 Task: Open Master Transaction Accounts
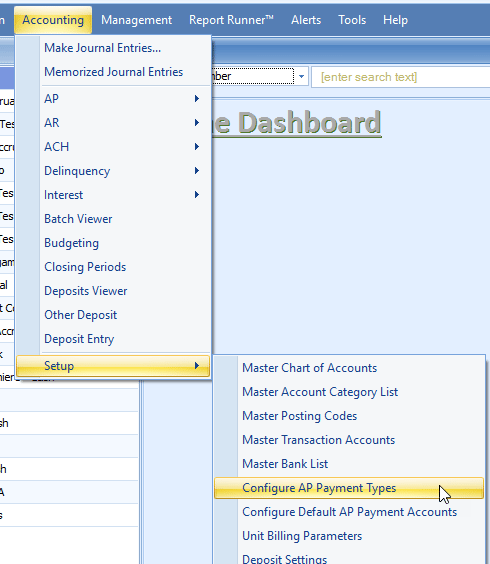[349, 440]
